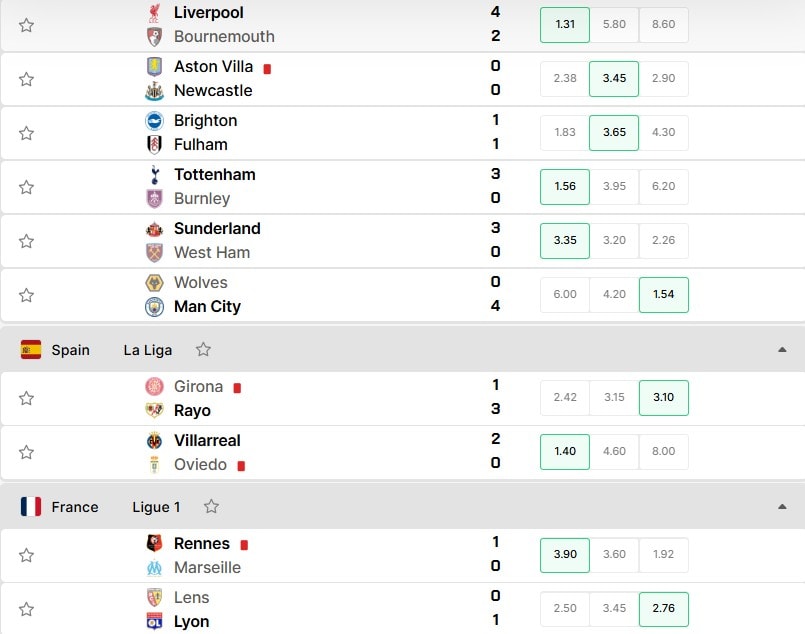This screenshot has width=805, height=634.
Task: Collapse the Spain La Liga section
Action: 782,350
